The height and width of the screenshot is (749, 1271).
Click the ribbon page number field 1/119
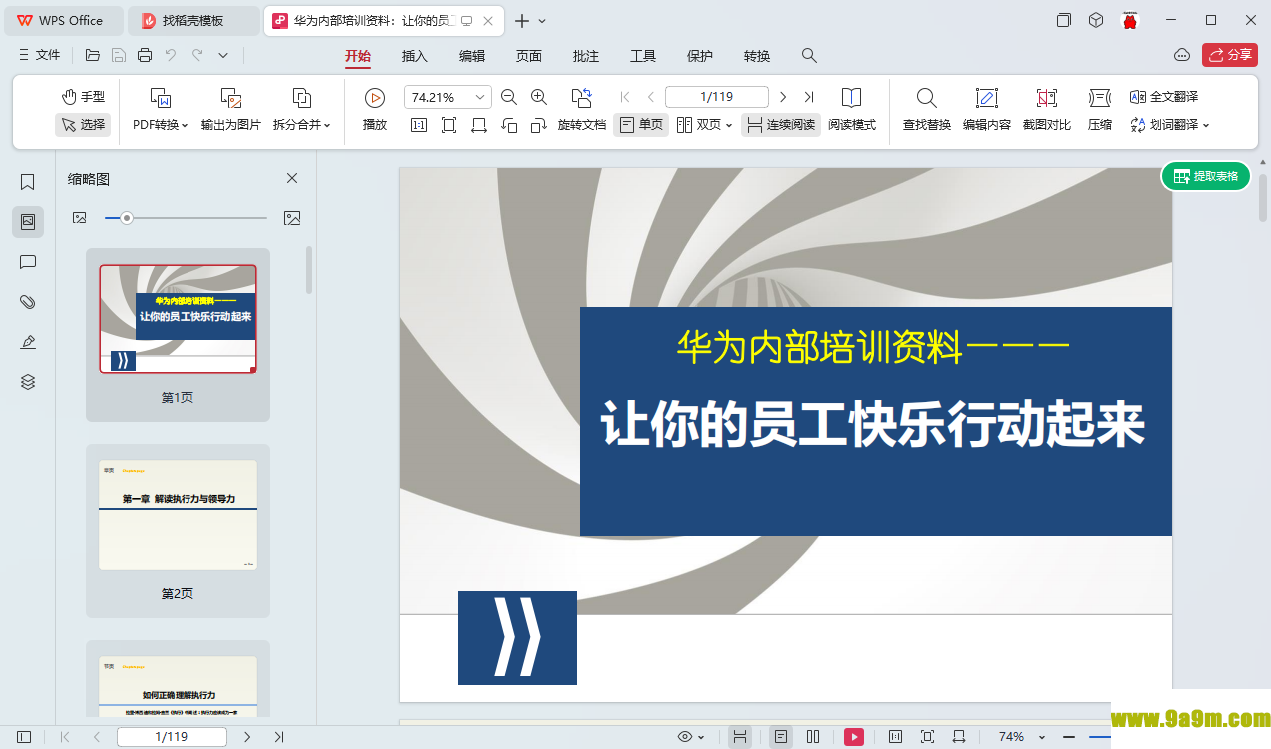pos(717,97)
